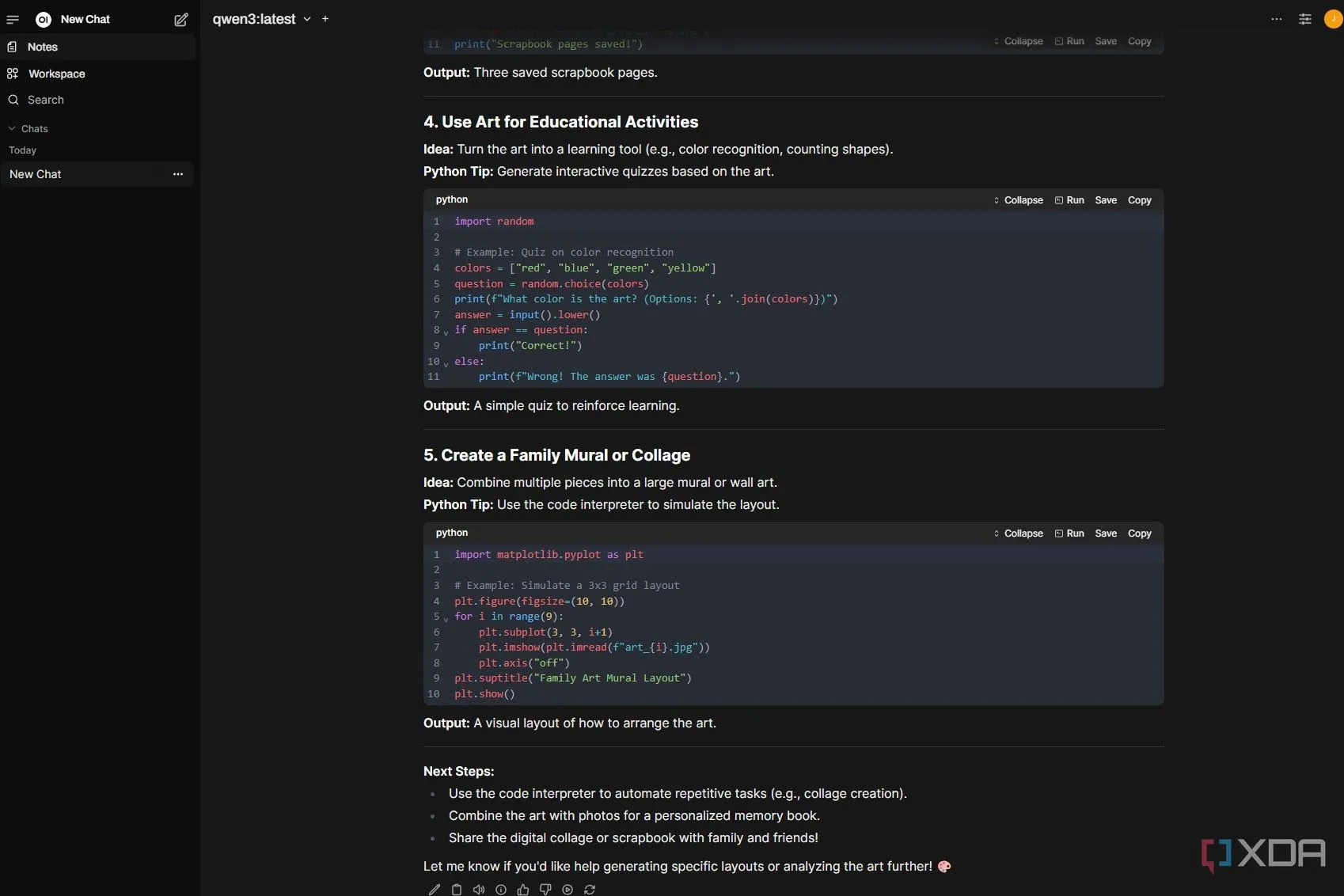Image resolution: width=1344 pixels, height=896 pixels.
Task: Give the response a thumbs up
Action: click(523, 890)
